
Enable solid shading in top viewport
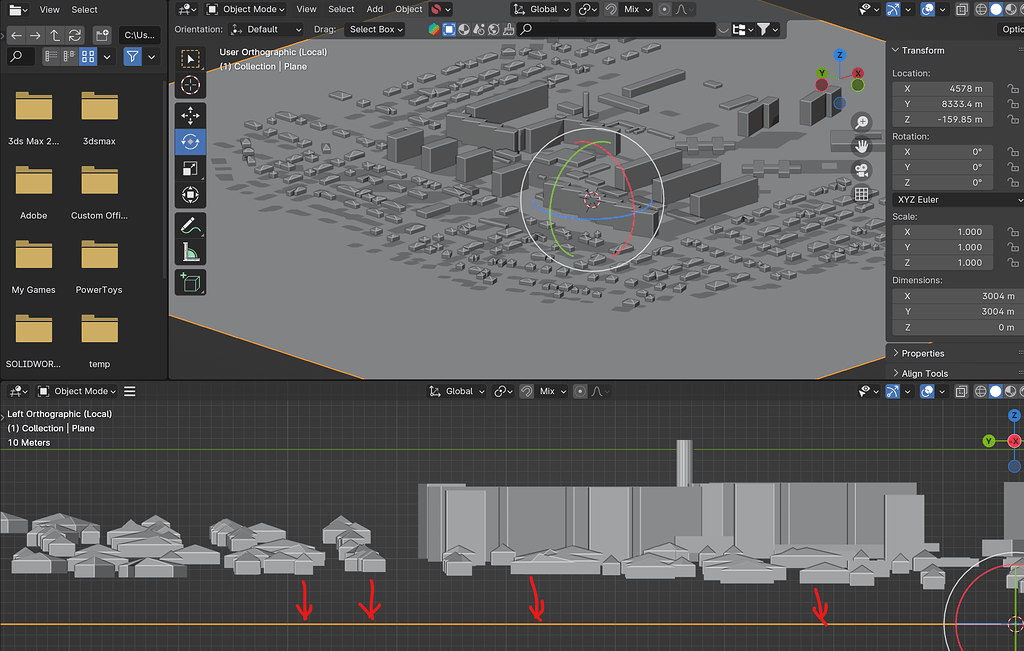click(x=995, y=9)
